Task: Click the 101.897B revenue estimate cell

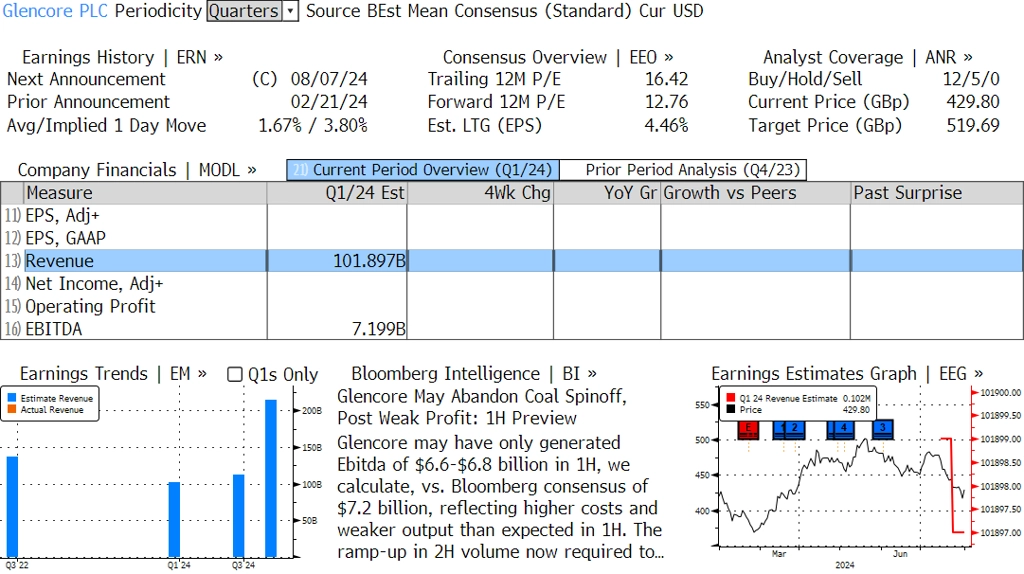Action: (337, 261)
